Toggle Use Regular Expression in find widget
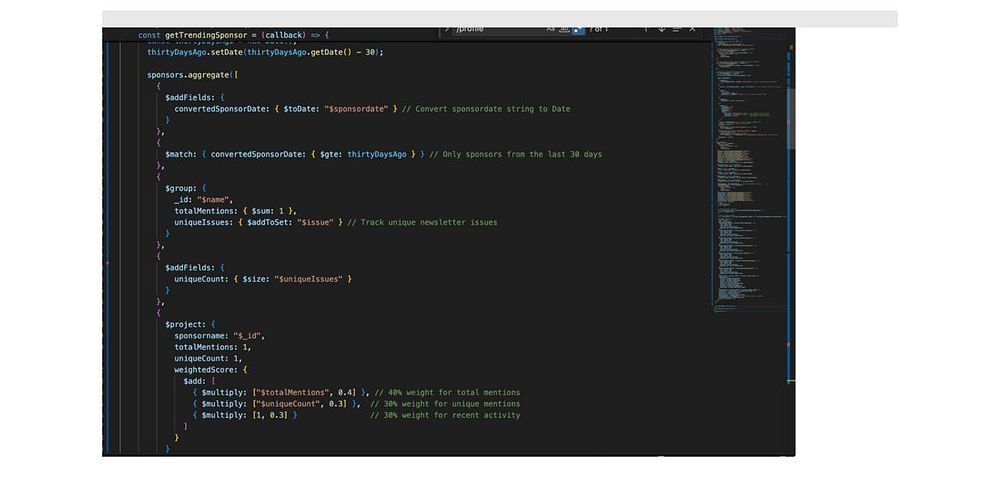1000x477 pixels. coord(578,29)
